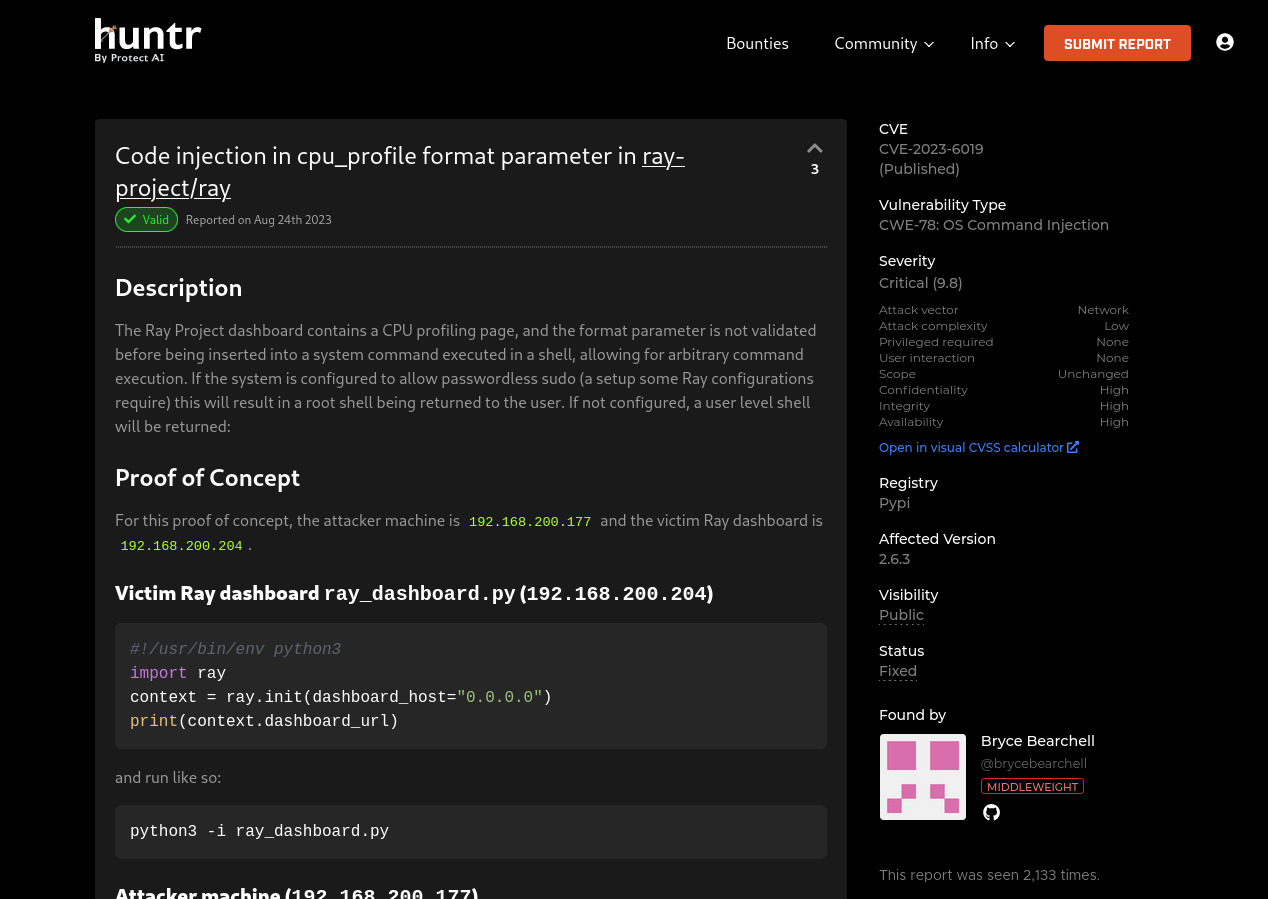Click the Critical (9.8) severity value

921,283
